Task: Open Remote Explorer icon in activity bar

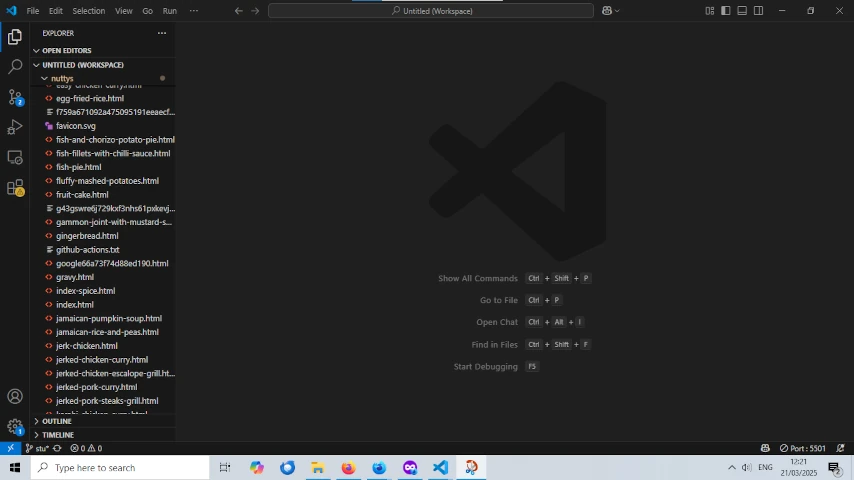Action: 15,157
